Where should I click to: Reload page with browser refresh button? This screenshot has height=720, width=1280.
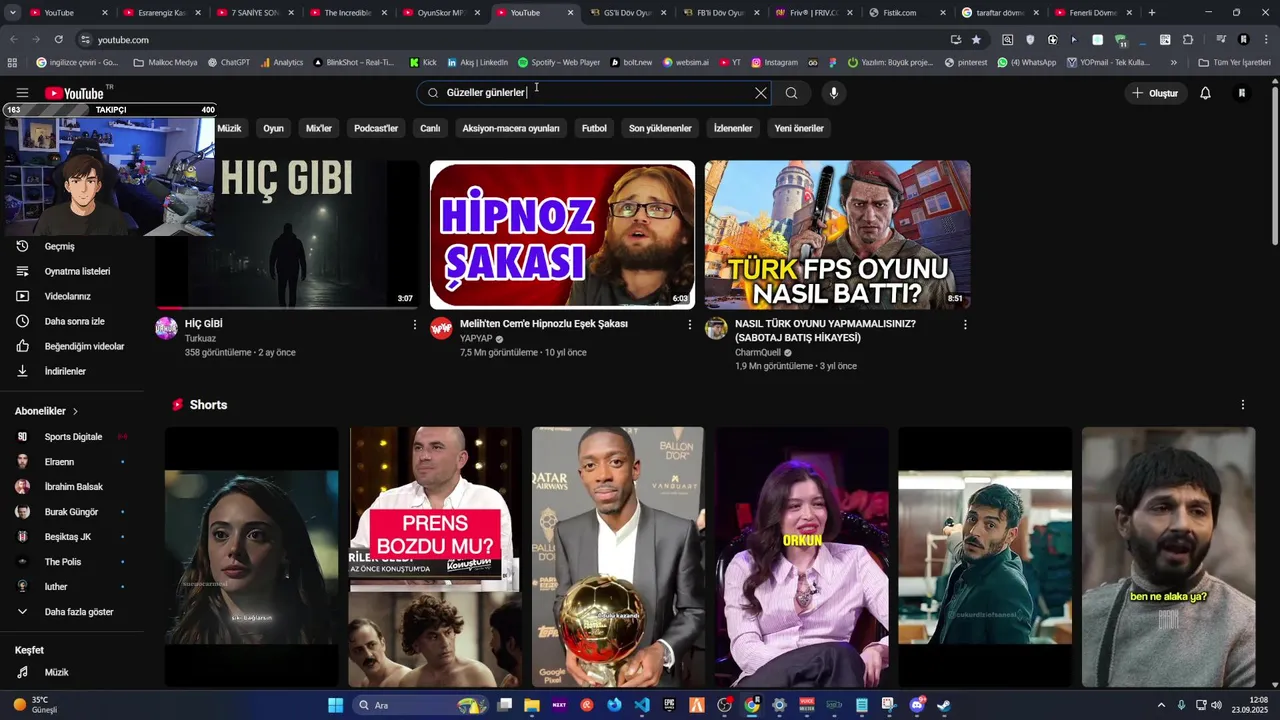coord(58,39)
